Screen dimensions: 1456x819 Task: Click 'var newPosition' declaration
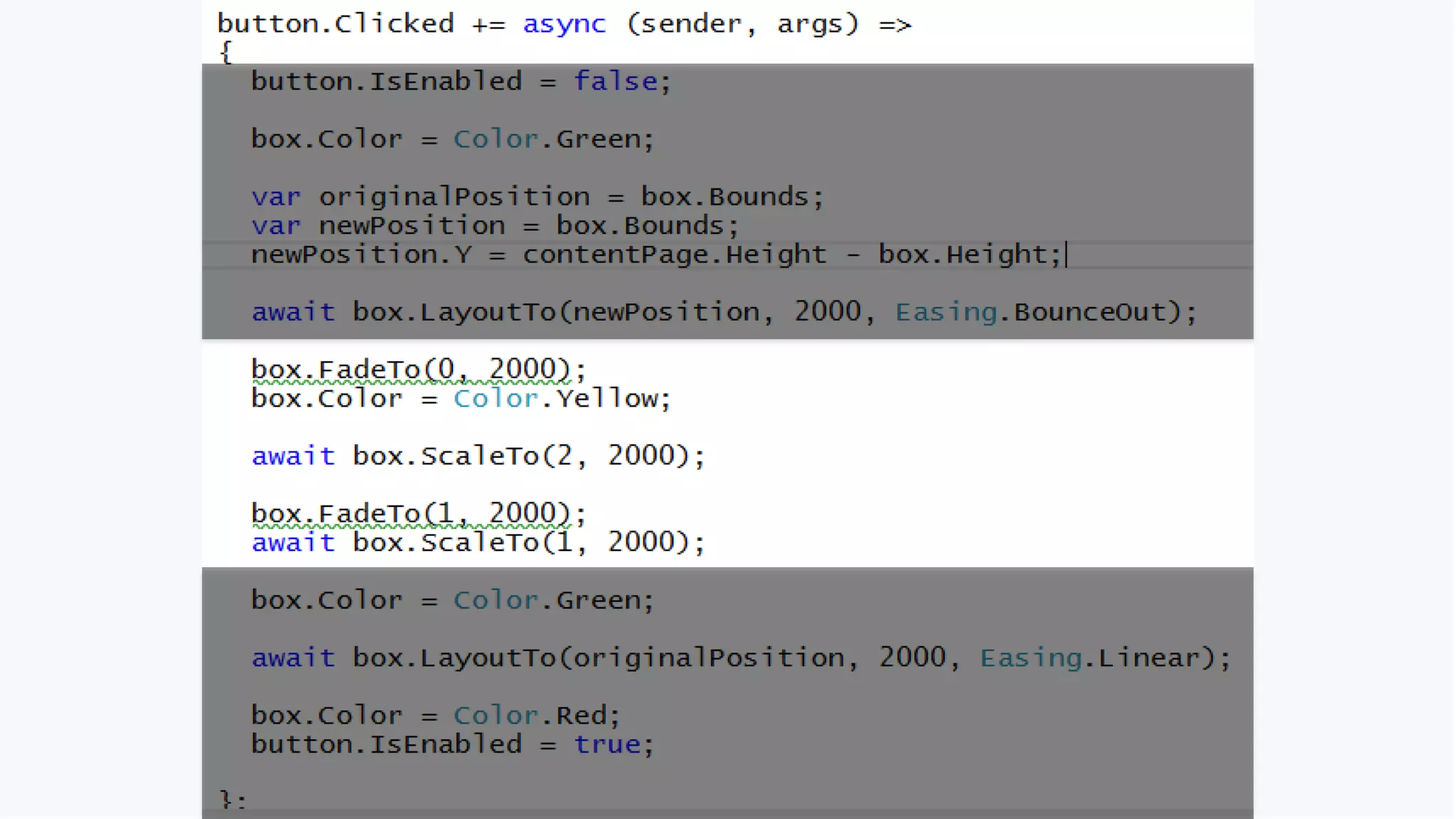point(378,226)
